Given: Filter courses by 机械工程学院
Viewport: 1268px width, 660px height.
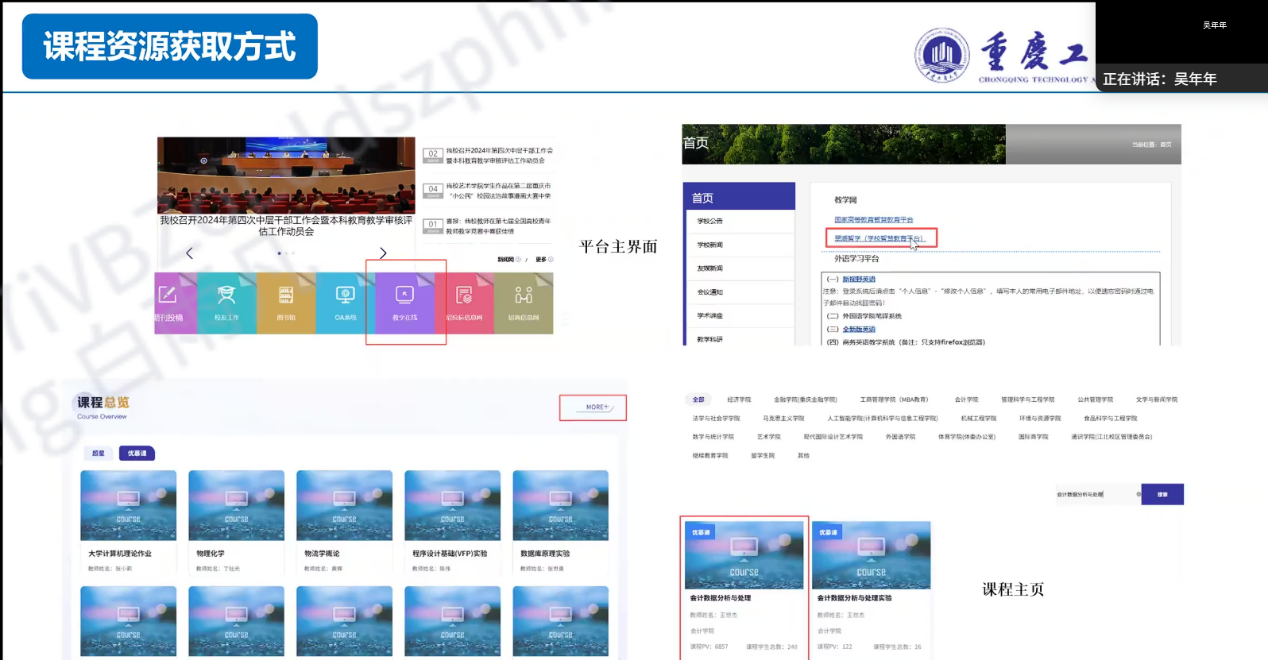Looking at the screenshot, I should 979,418.
